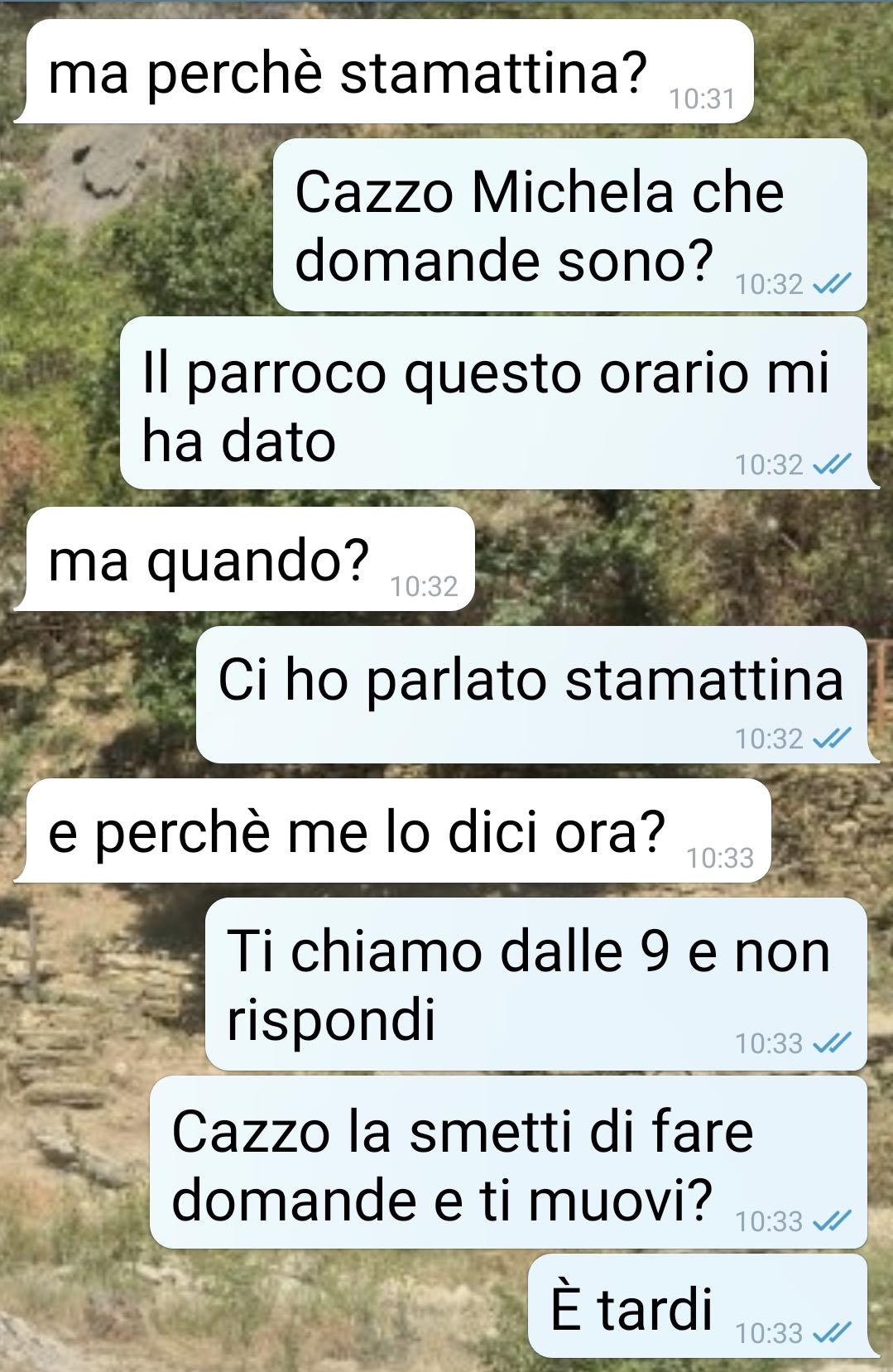
Task: Click the 10:33 timestamp next to 'È tardi'
Action: pyautogui.click(x=769, y=1333)
